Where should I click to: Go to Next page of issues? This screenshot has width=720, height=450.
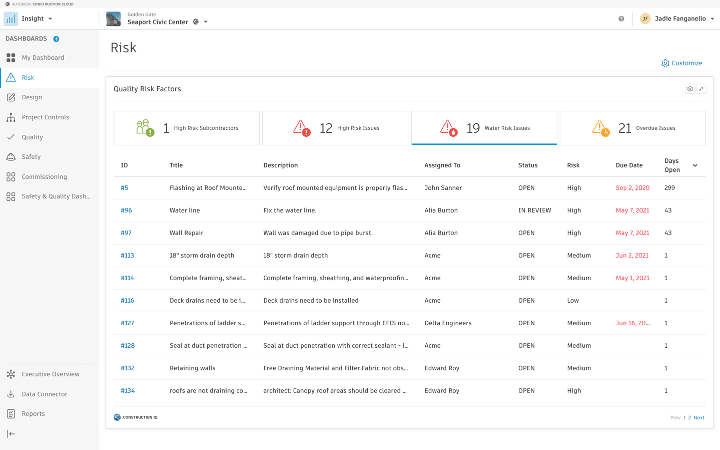699,417
